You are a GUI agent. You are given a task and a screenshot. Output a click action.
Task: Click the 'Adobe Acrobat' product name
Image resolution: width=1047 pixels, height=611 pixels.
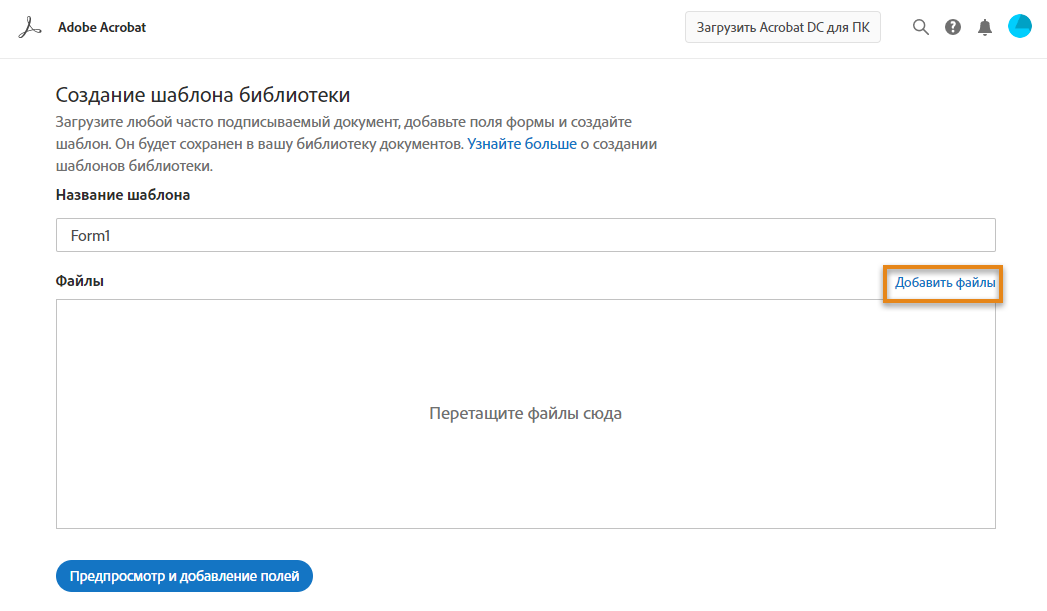[x=102, y=28]
